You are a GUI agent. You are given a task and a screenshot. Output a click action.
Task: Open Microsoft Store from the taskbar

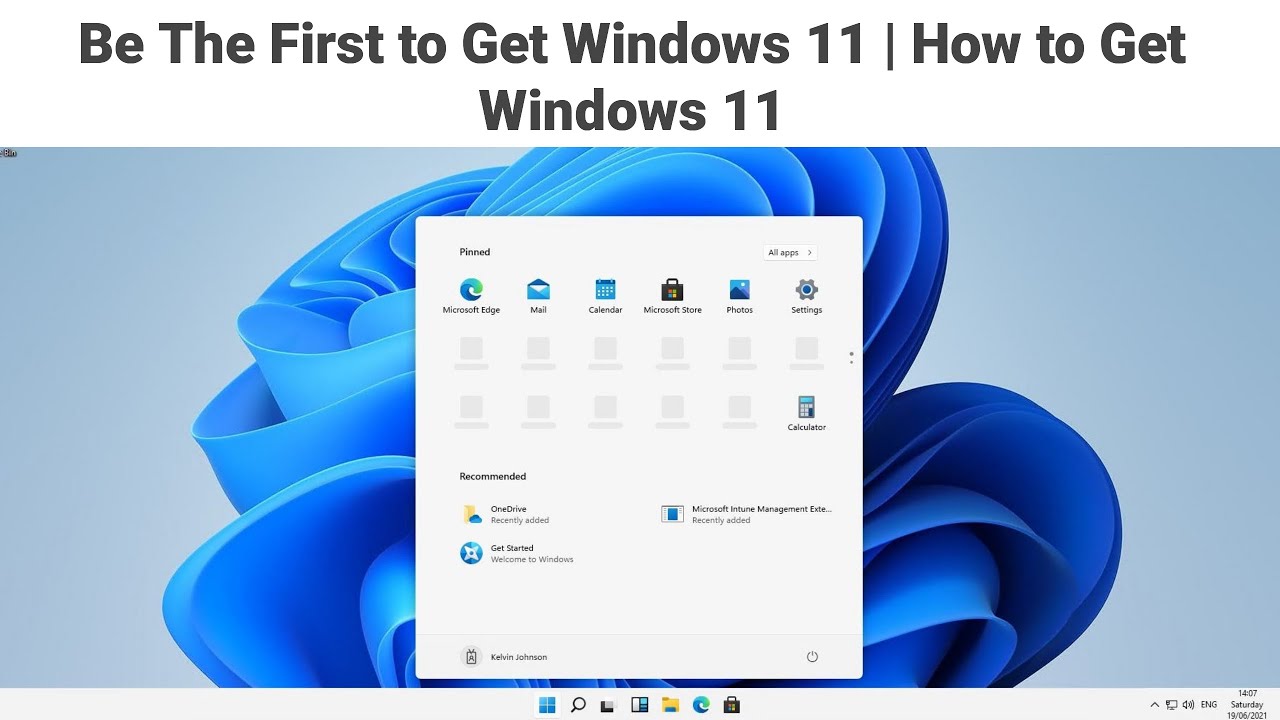[x=732, y=705]
